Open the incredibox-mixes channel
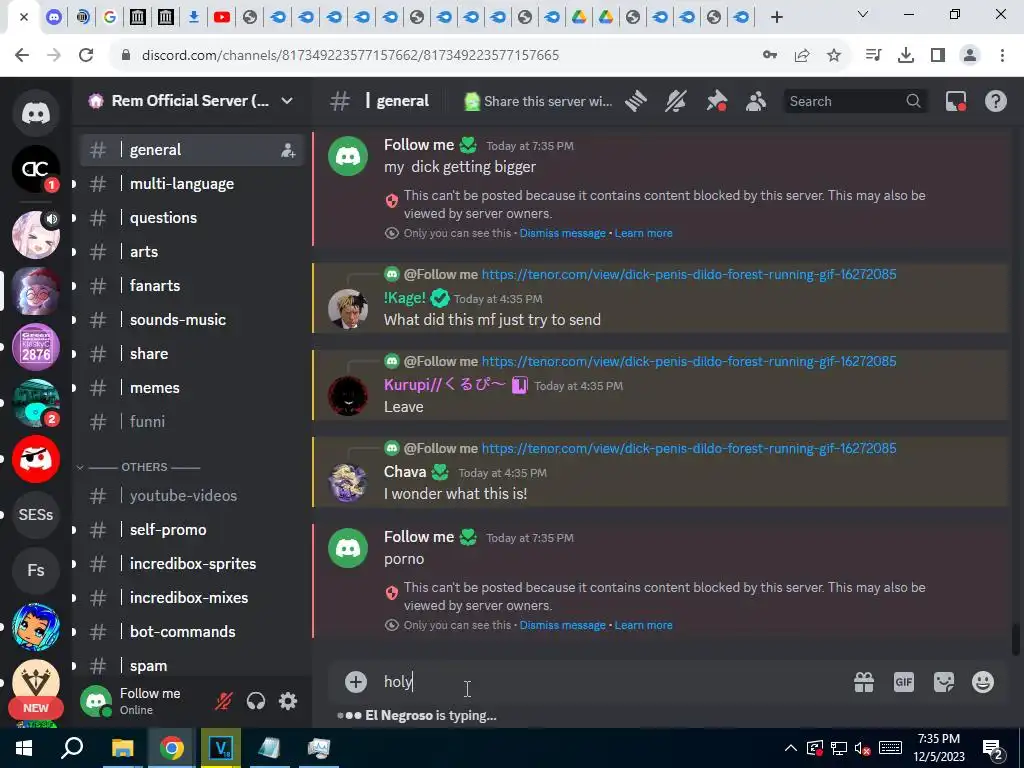Screen dimensions: 1024x768 pos(192,598)
